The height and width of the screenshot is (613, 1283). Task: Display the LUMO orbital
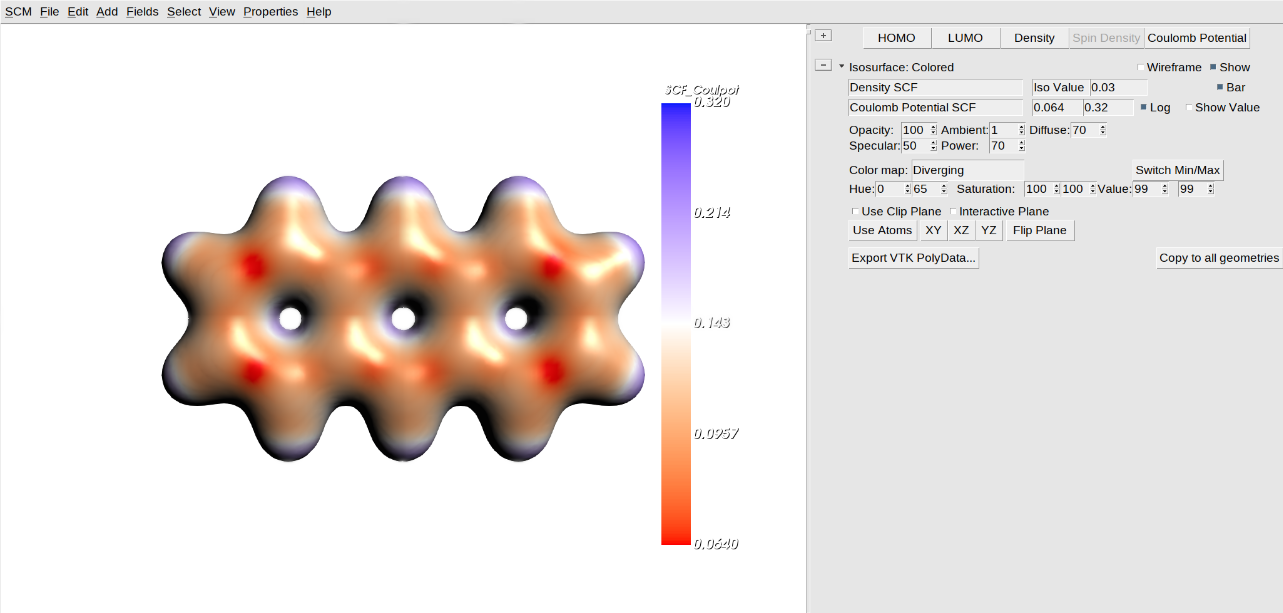[964, 37]
